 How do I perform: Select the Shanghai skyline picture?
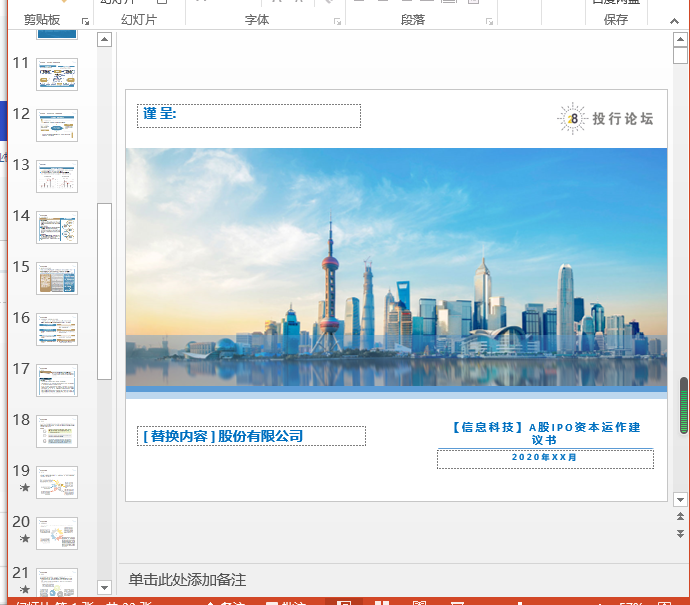(396, 268)
